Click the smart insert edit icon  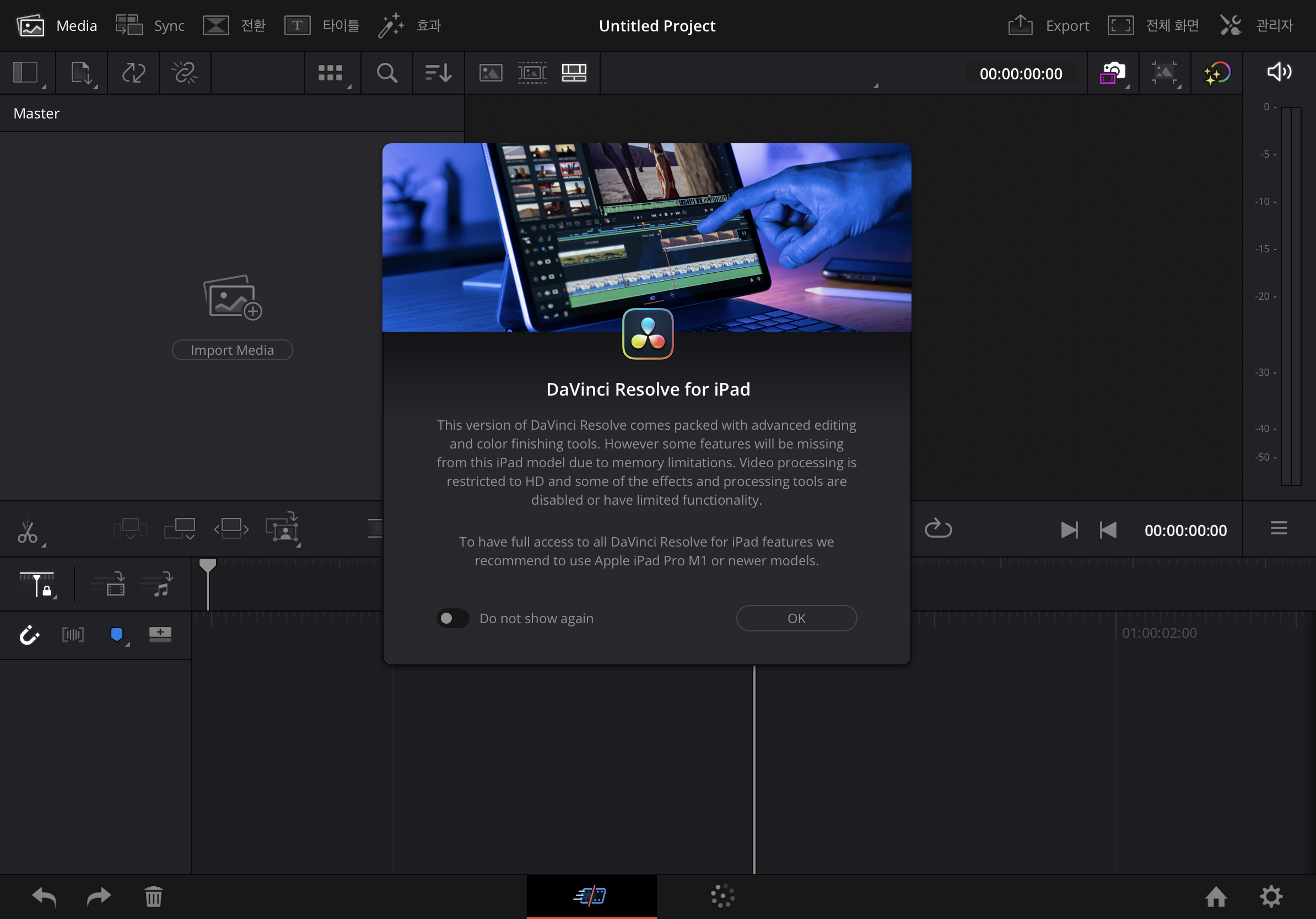(130, 528)
